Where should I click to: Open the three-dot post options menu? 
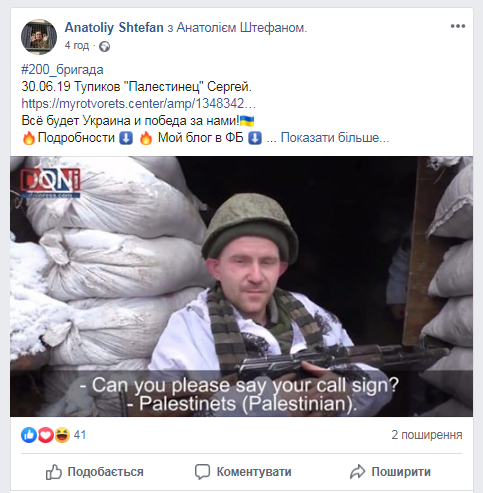(458, 26)
